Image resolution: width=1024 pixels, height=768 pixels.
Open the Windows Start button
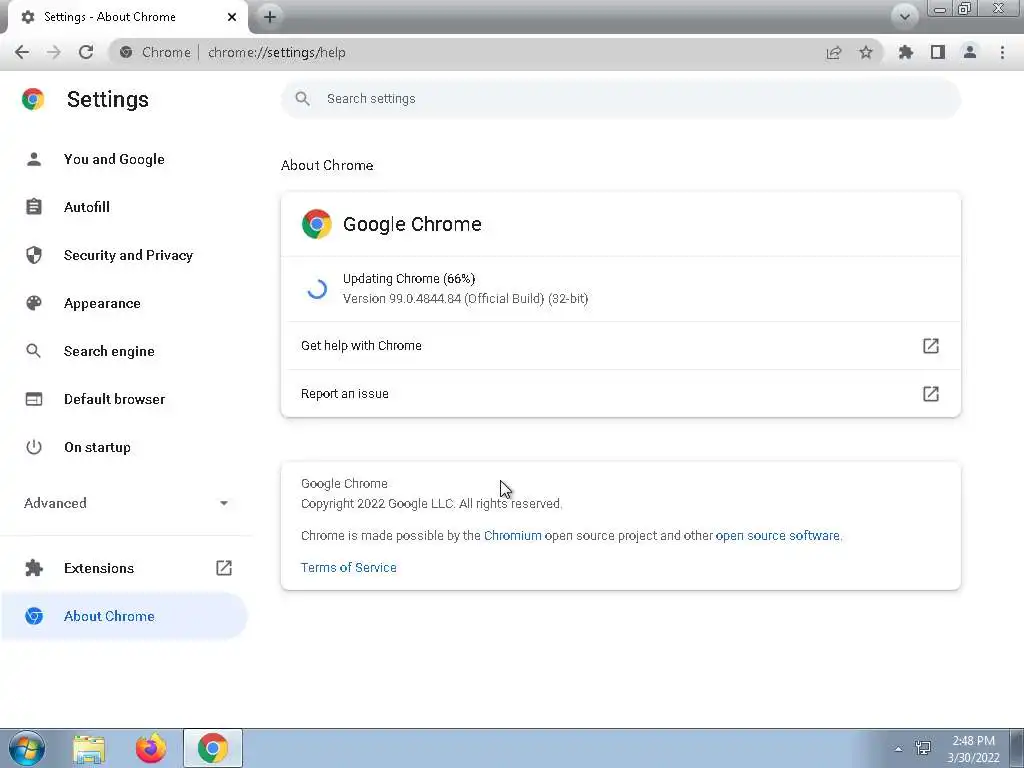27,748
